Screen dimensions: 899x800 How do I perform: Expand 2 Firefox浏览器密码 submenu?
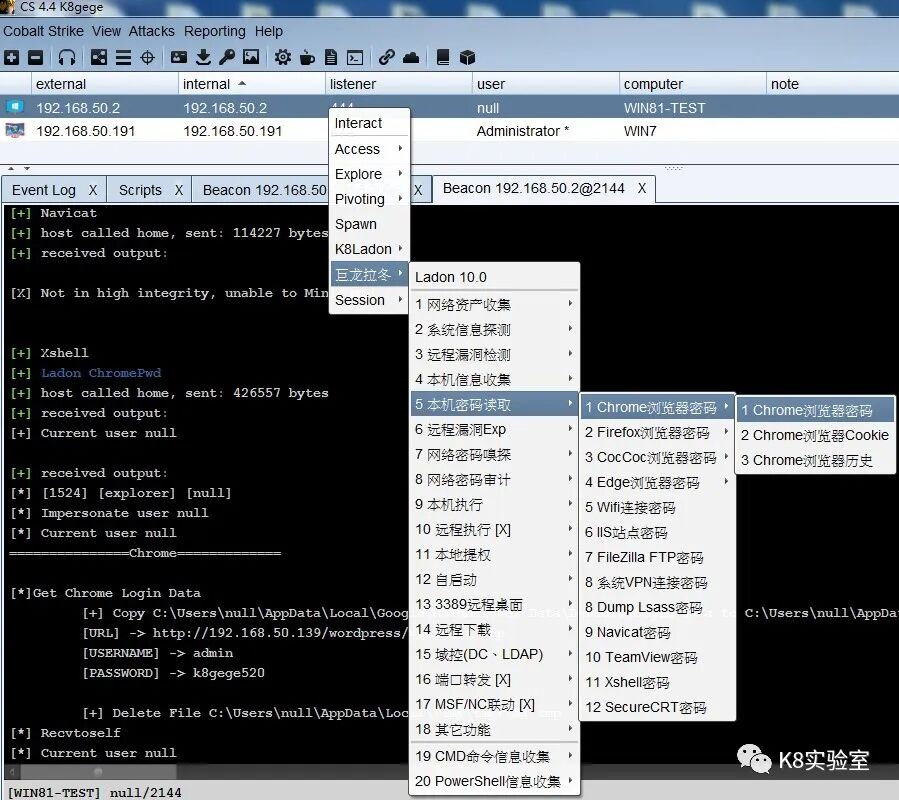point(657,432)
